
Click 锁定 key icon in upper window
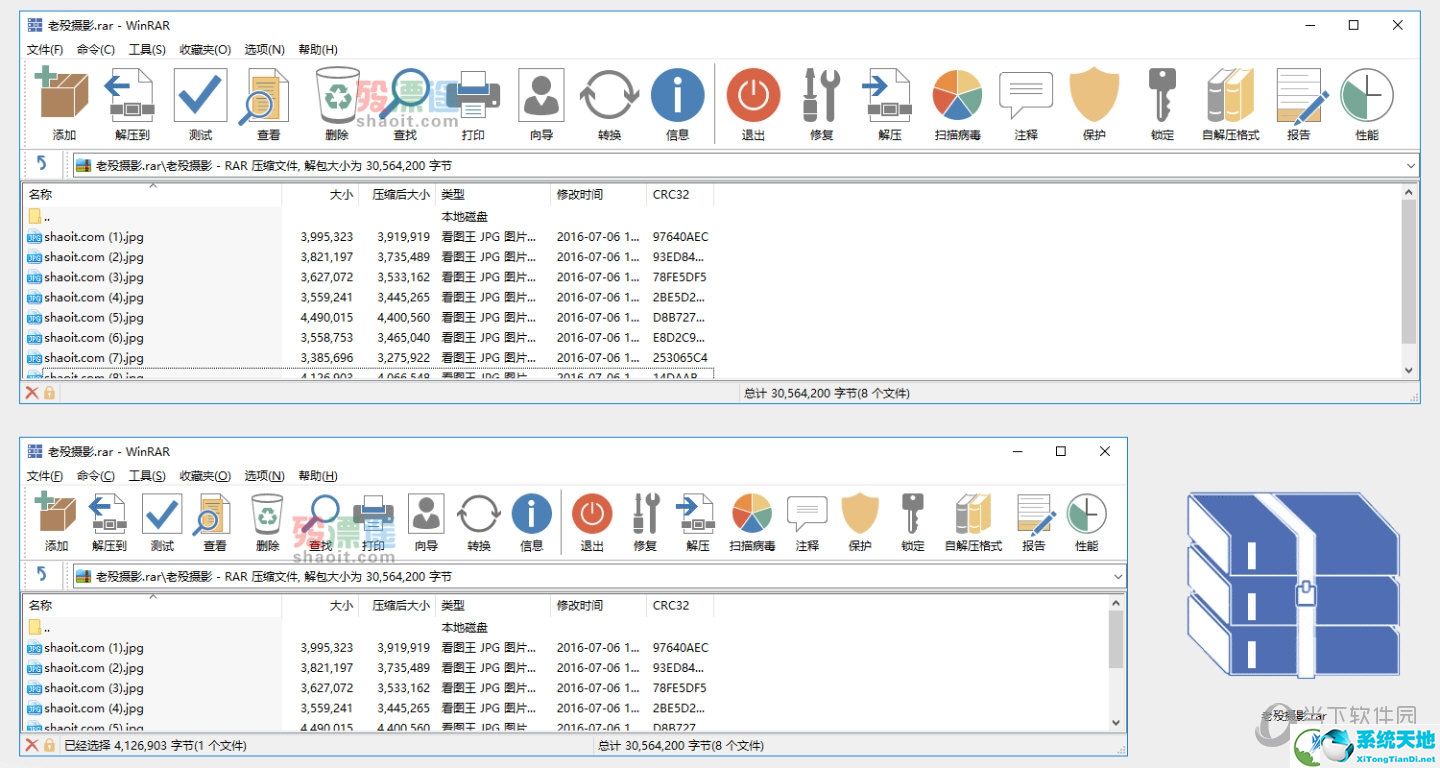click(1162, 95)
